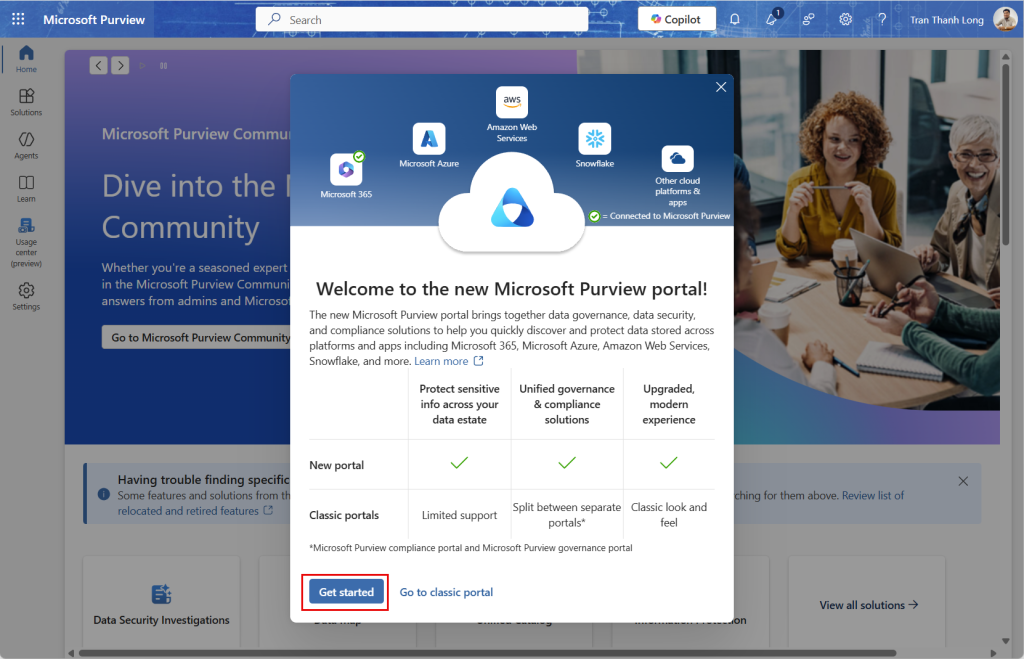
Task: Click the Help question mark icon
Action: click(x=882, y=19)
